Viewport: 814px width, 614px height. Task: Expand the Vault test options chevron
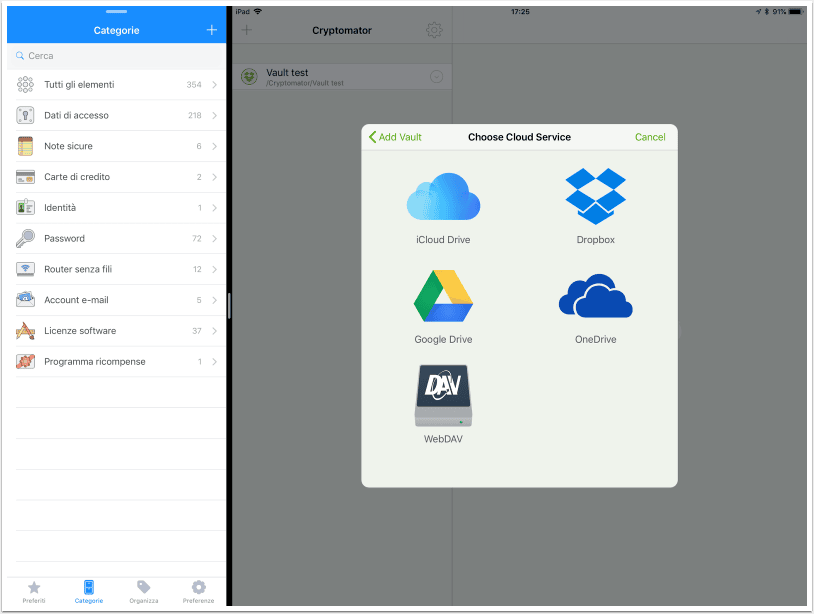[437, 77]
